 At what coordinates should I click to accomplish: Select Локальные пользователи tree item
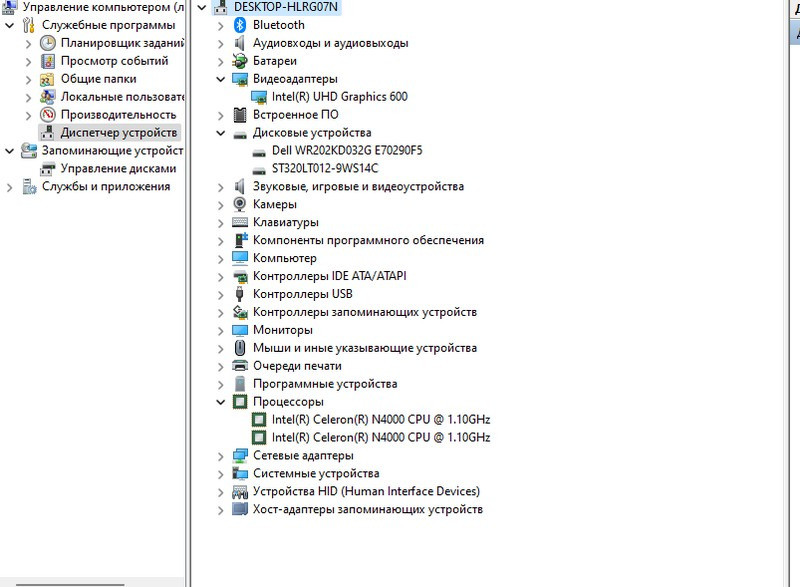tap(122, 97)
